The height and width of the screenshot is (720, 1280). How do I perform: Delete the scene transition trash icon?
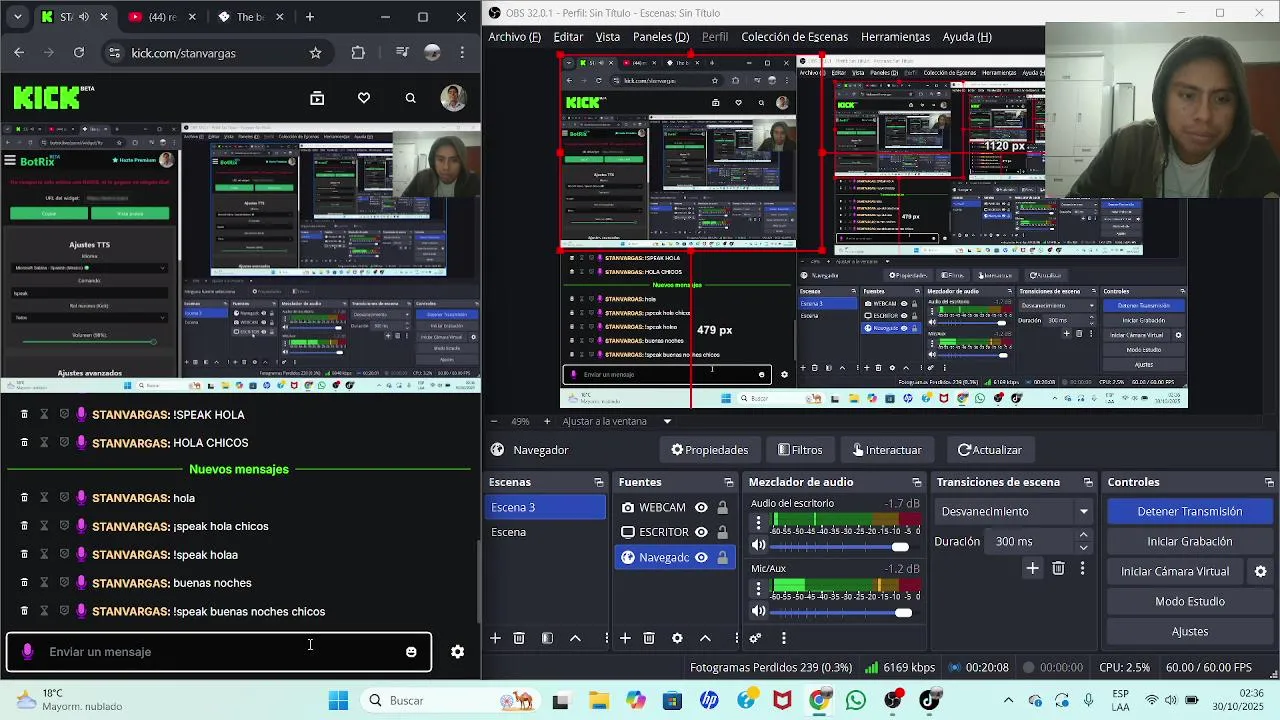tap(1058, 568)
